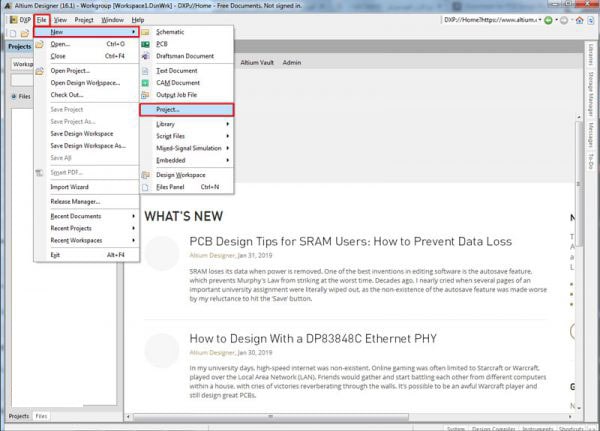
Task: Open the To-Do side panel tab
Action: (591, 161)
